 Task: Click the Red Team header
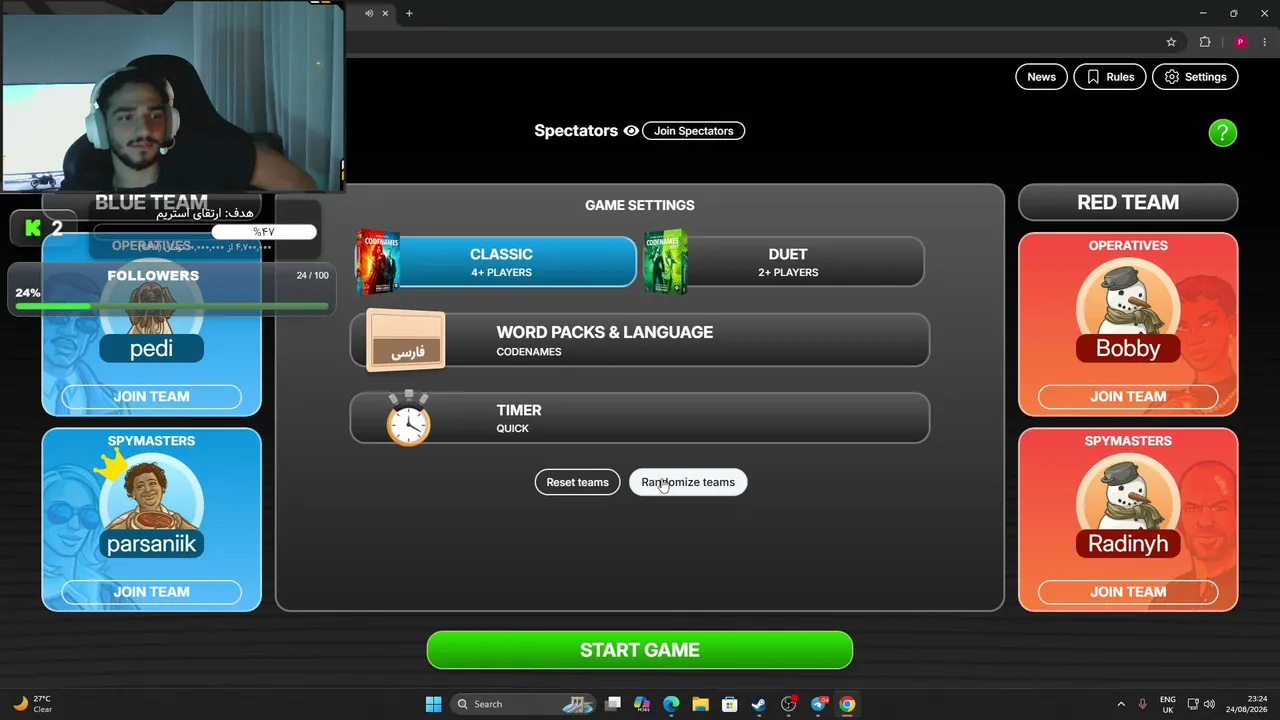pos(1128,203)
